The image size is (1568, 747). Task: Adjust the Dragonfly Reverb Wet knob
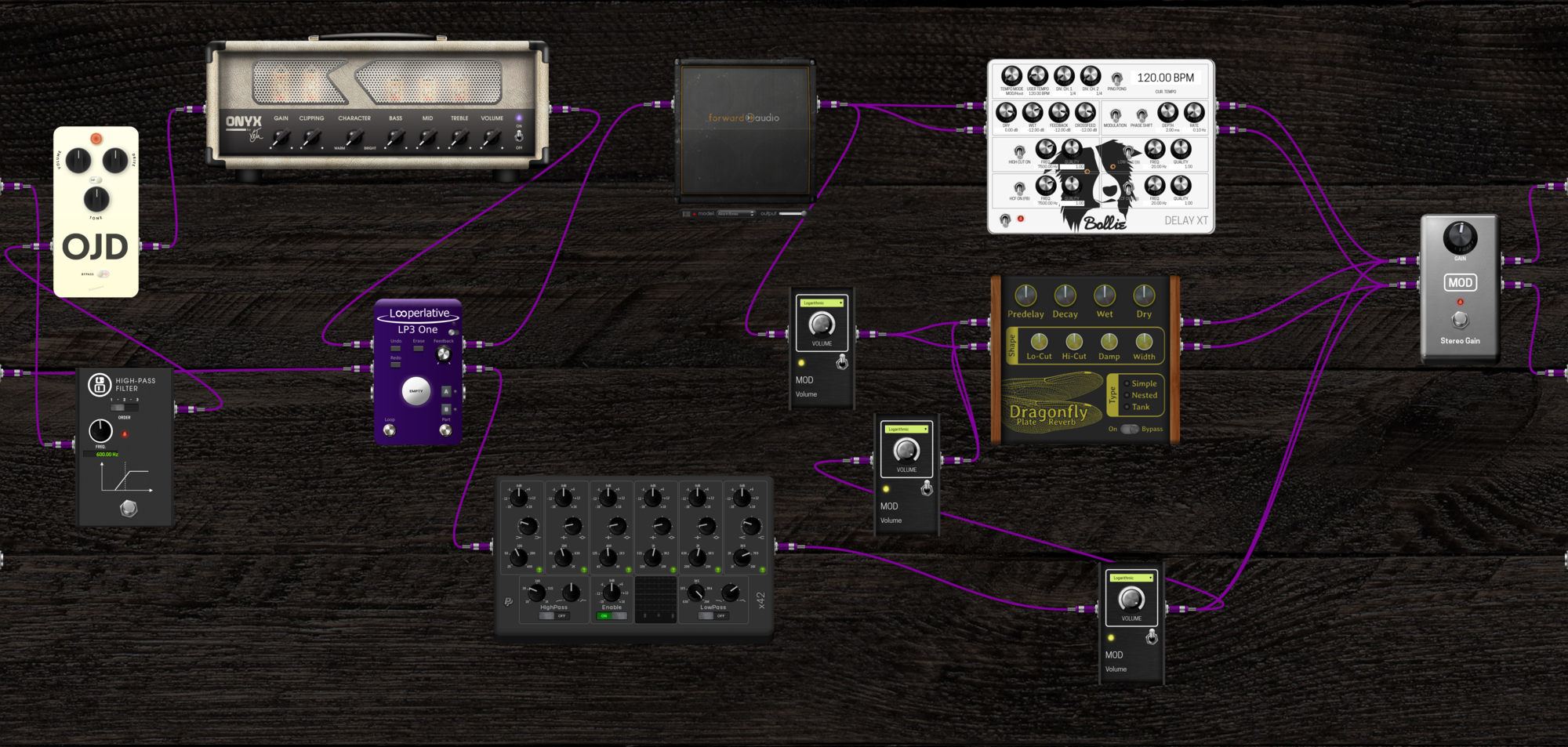click(x=1105, y=296)
